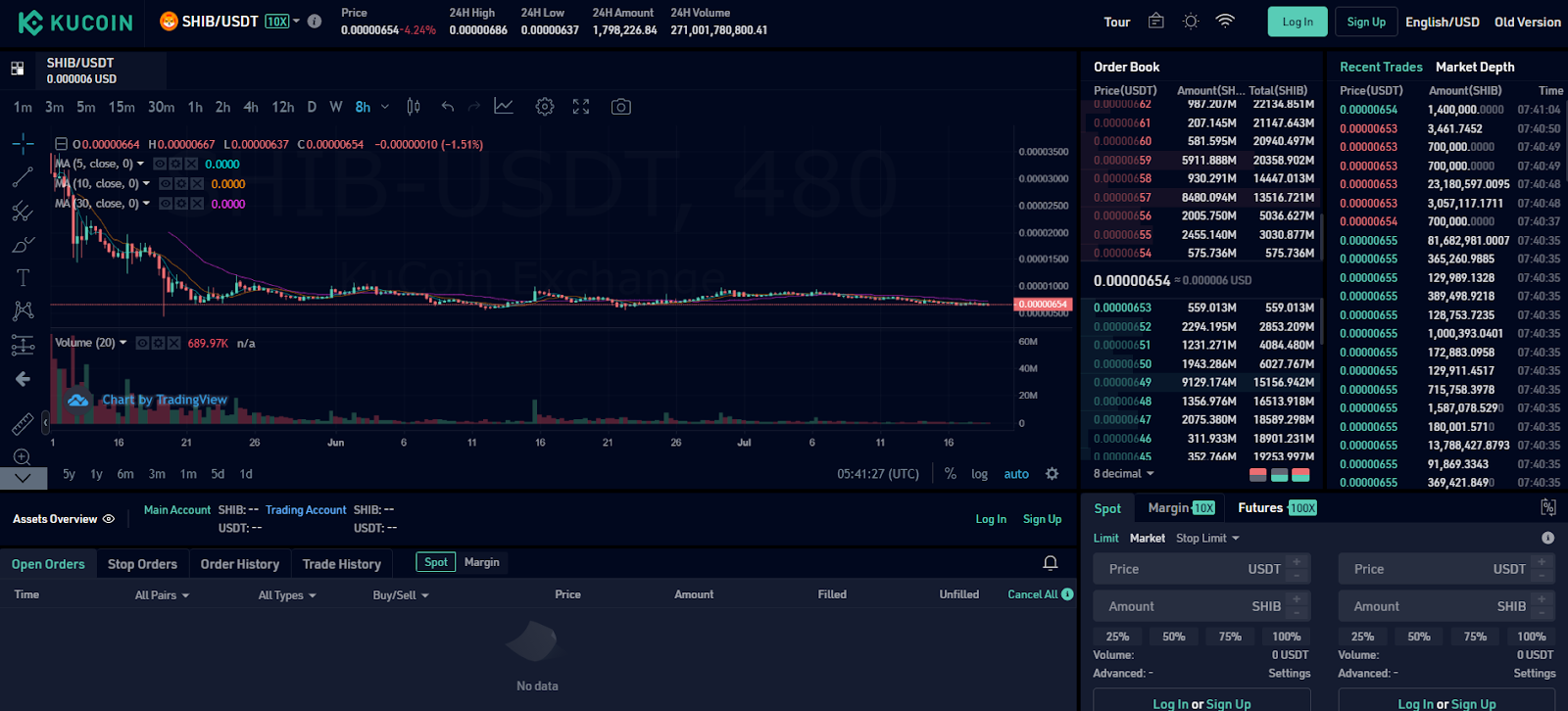The height and width of the screenshot is (711, 1568).
Task: Hide the MA (10, close, 0) indicator
Action: click(x=166, y=184)
